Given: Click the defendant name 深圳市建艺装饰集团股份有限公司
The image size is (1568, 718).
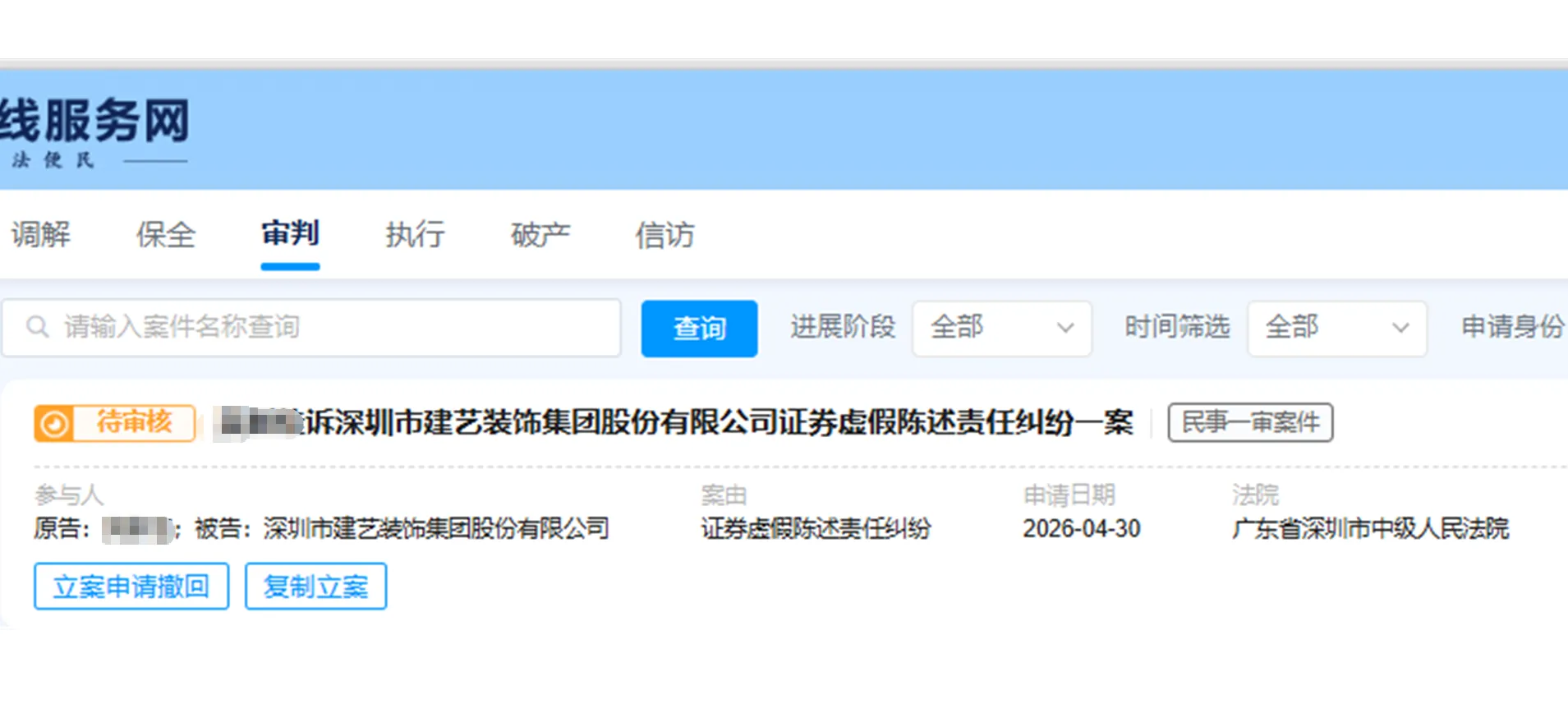Looking at the screenshot, I should point(436,529).
